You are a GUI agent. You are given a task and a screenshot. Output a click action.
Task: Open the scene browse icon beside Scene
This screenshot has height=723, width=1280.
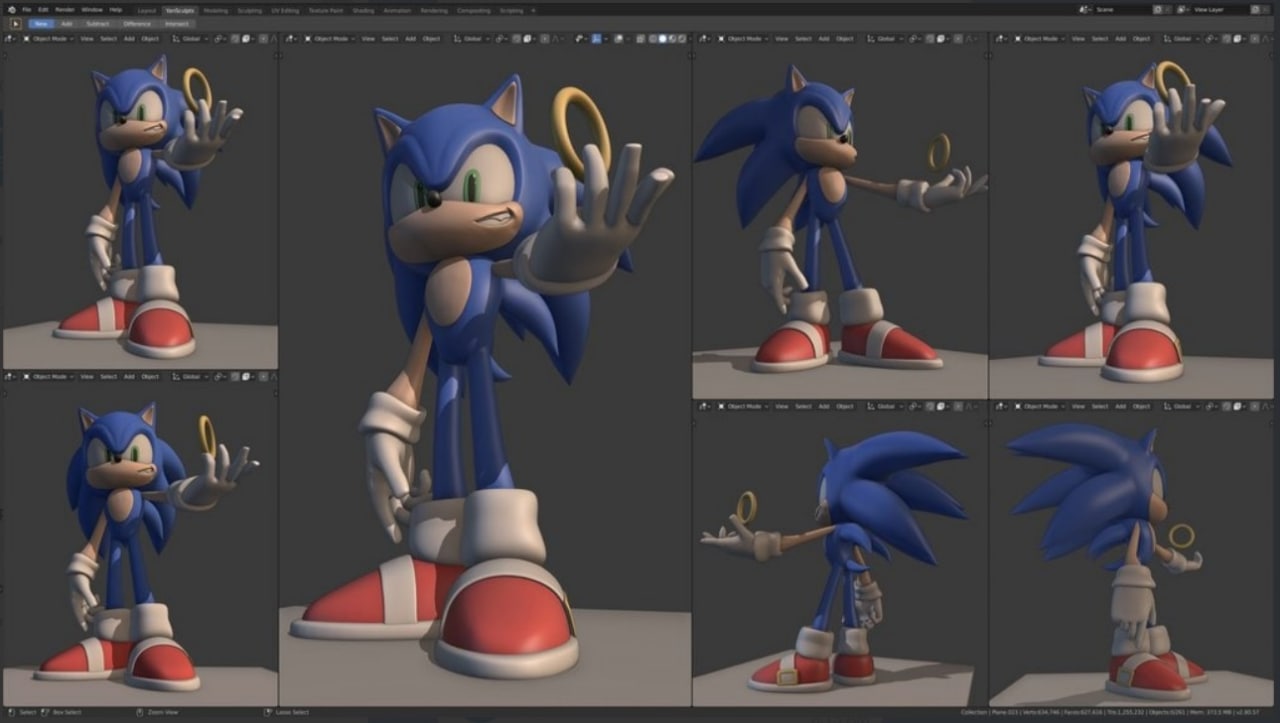1085,9
